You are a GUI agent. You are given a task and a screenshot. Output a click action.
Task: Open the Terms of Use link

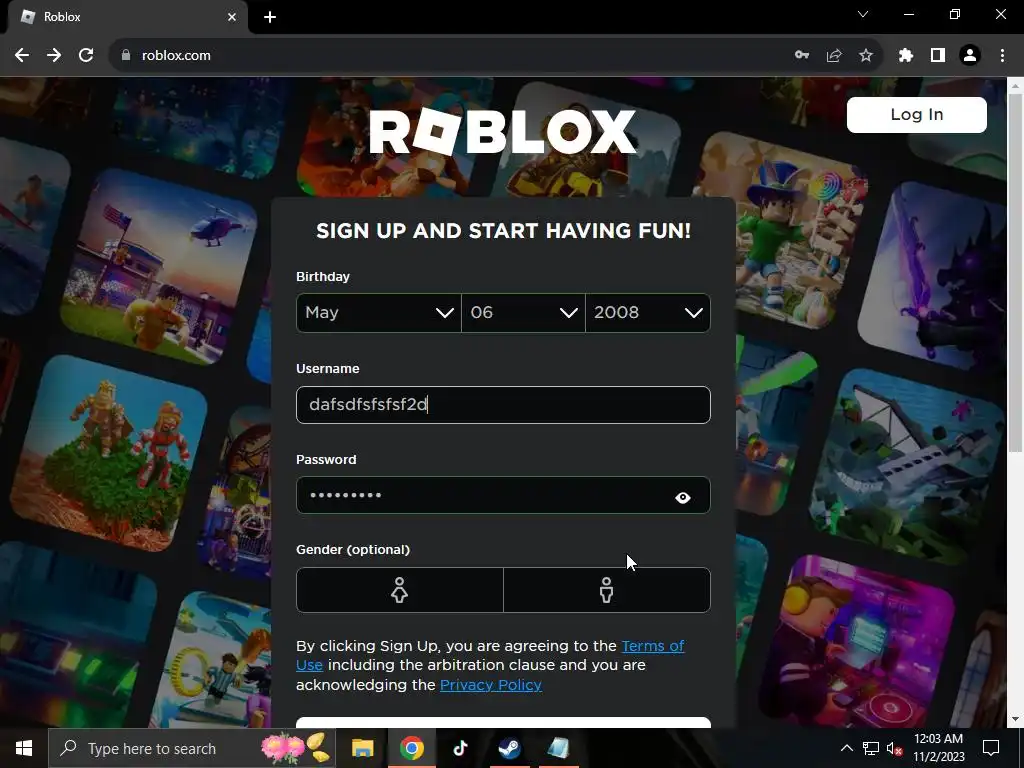point(652,646)
